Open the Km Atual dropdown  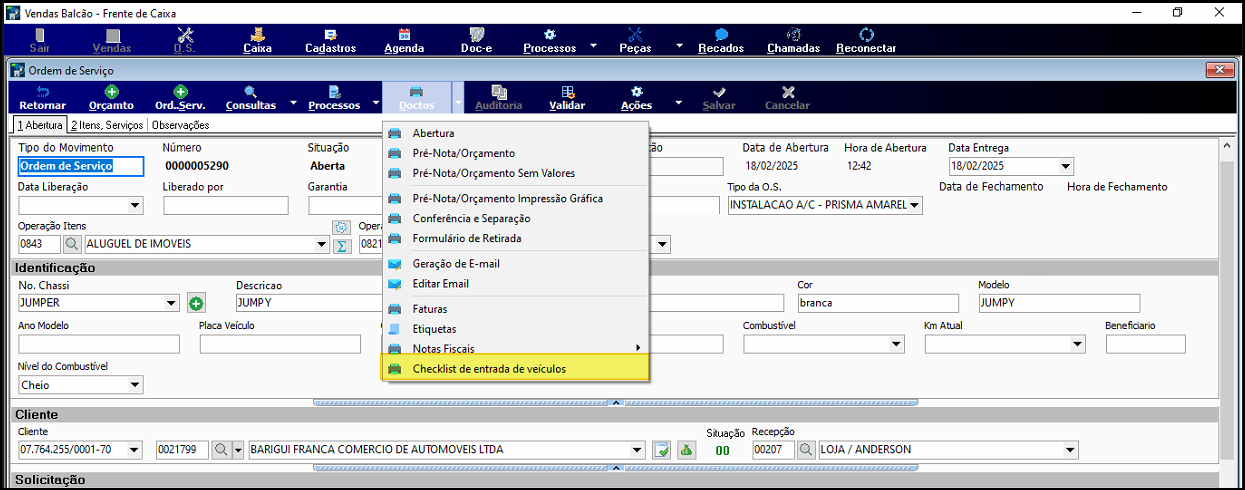[x=1077, y=344]
